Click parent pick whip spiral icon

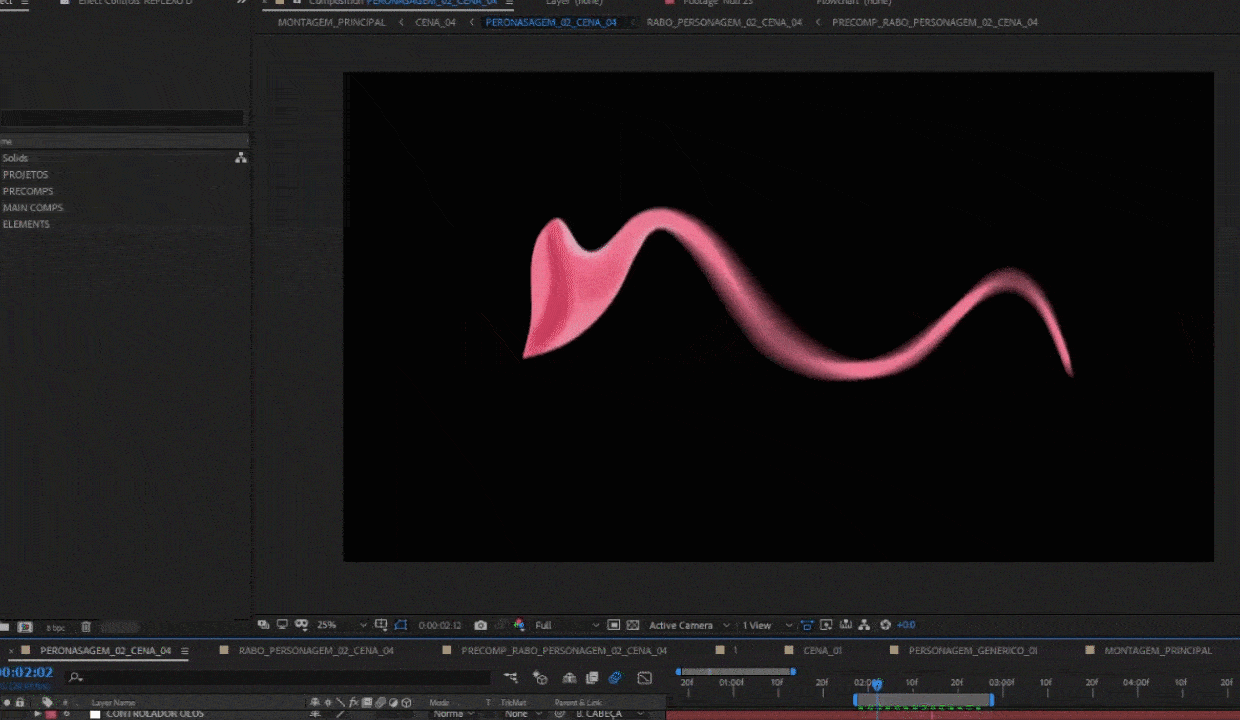tap(560, 714)
